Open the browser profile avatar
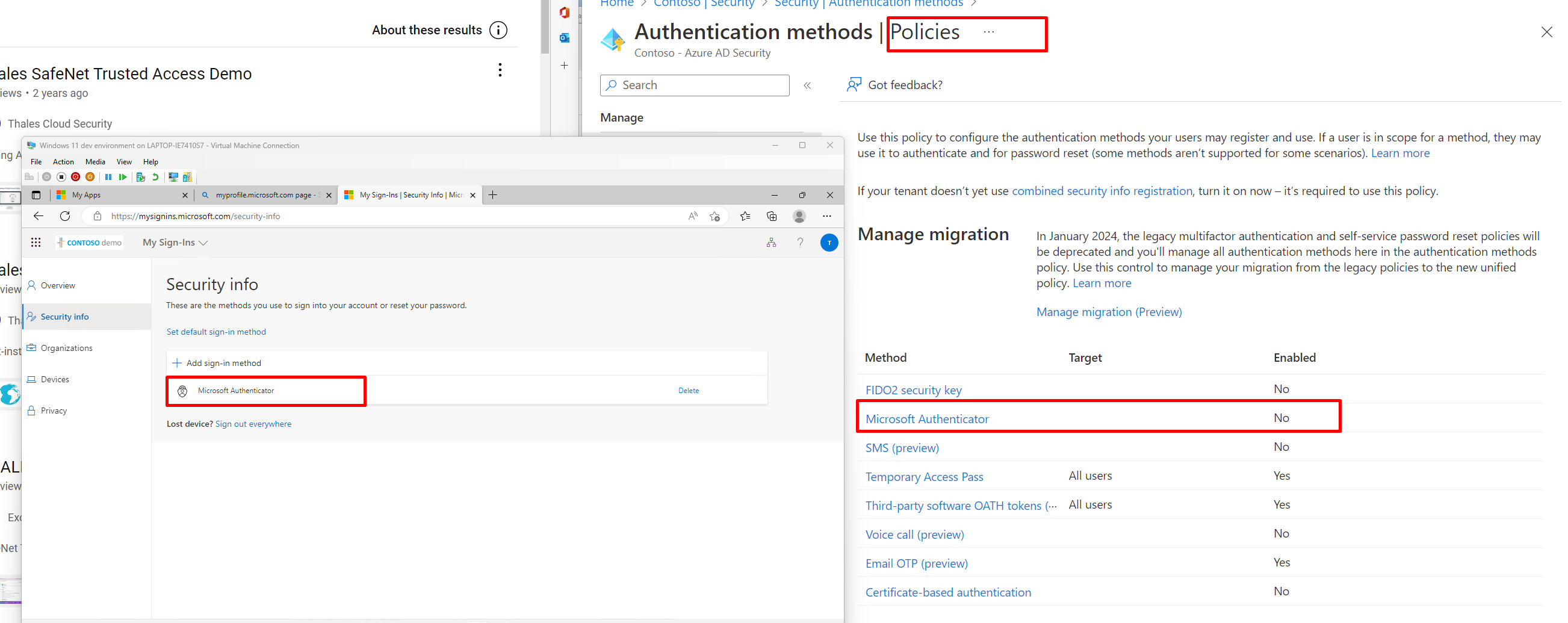 click(x=799, y=215)
